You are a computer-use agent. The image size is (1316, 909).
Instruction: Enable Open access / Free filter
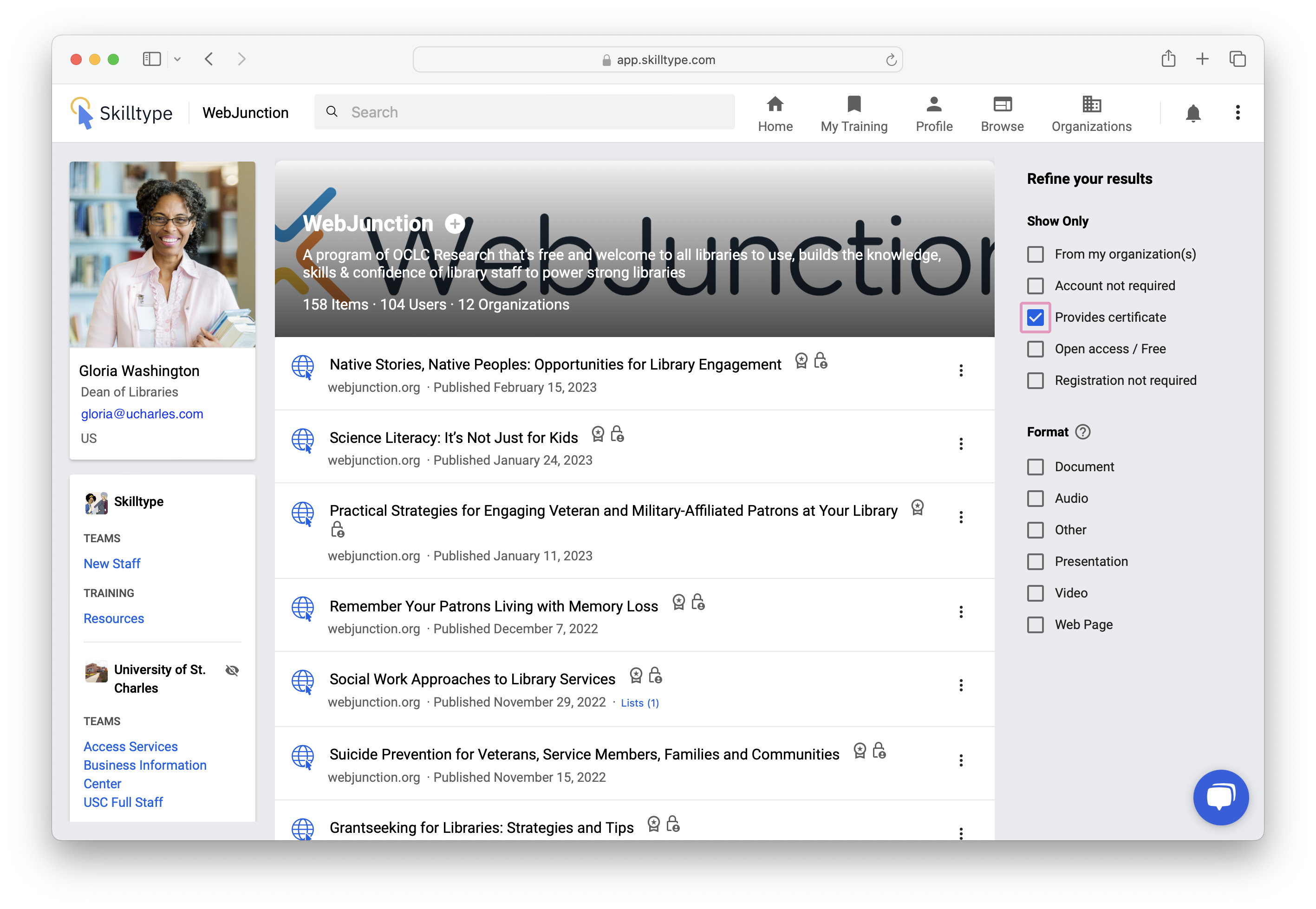click(1035, 349)
